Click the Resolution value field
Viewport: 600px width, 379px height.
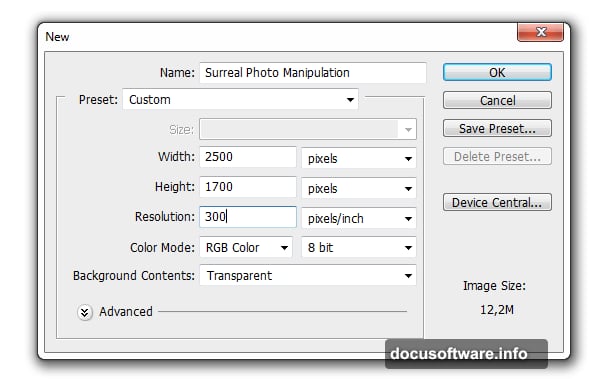click(x=248, y=217)
